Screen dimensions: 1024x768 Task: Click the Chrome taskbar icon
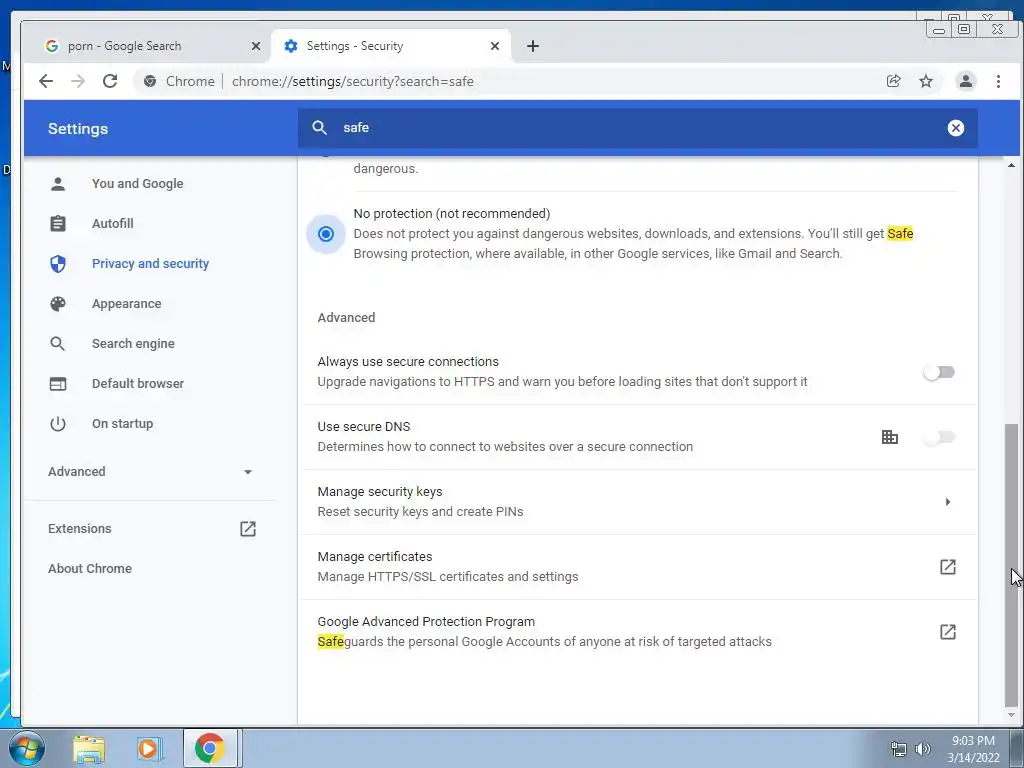click(210, 748)
